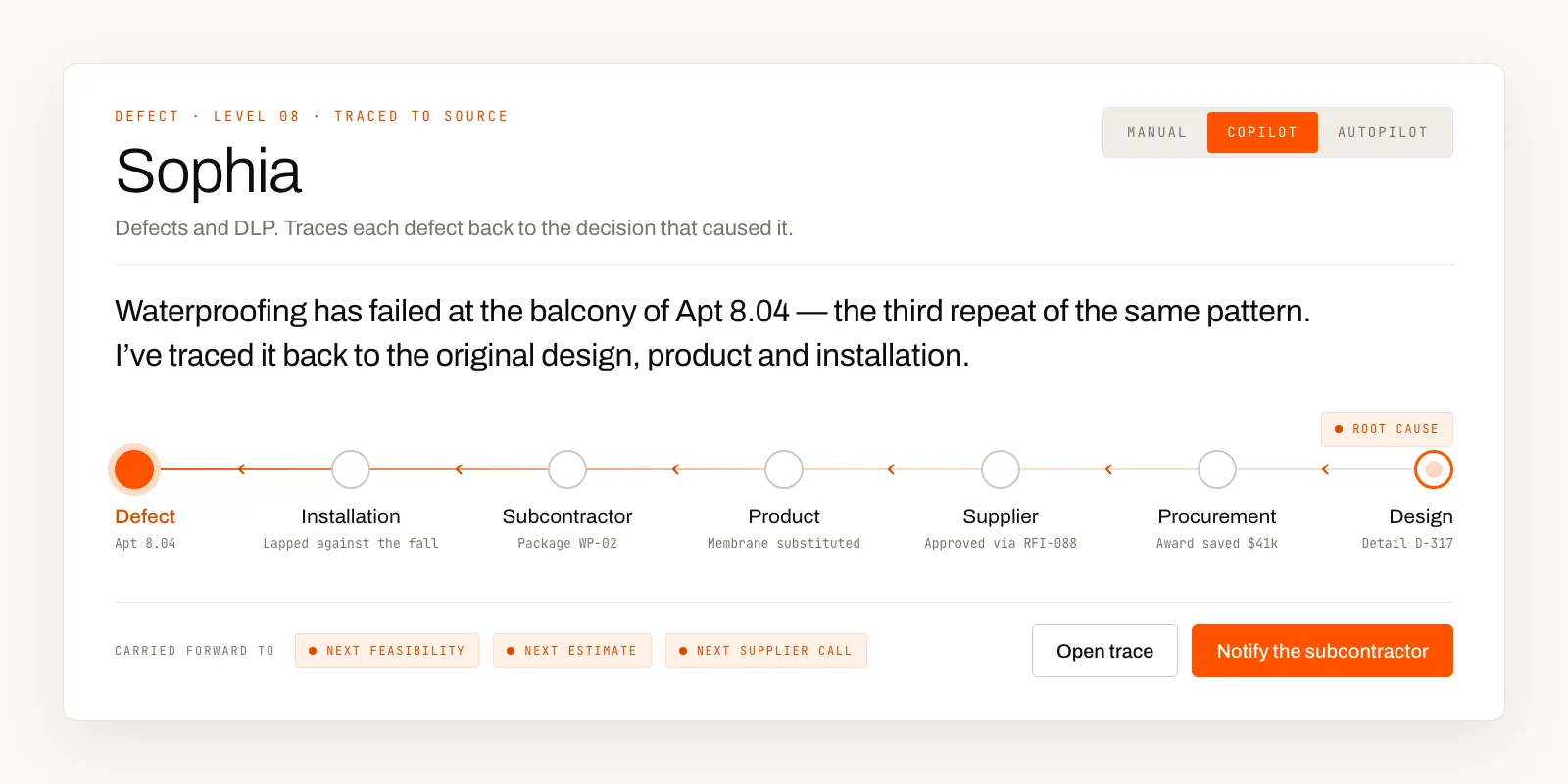Click the arrow between Defect and Installation

(x=242, y=469)
